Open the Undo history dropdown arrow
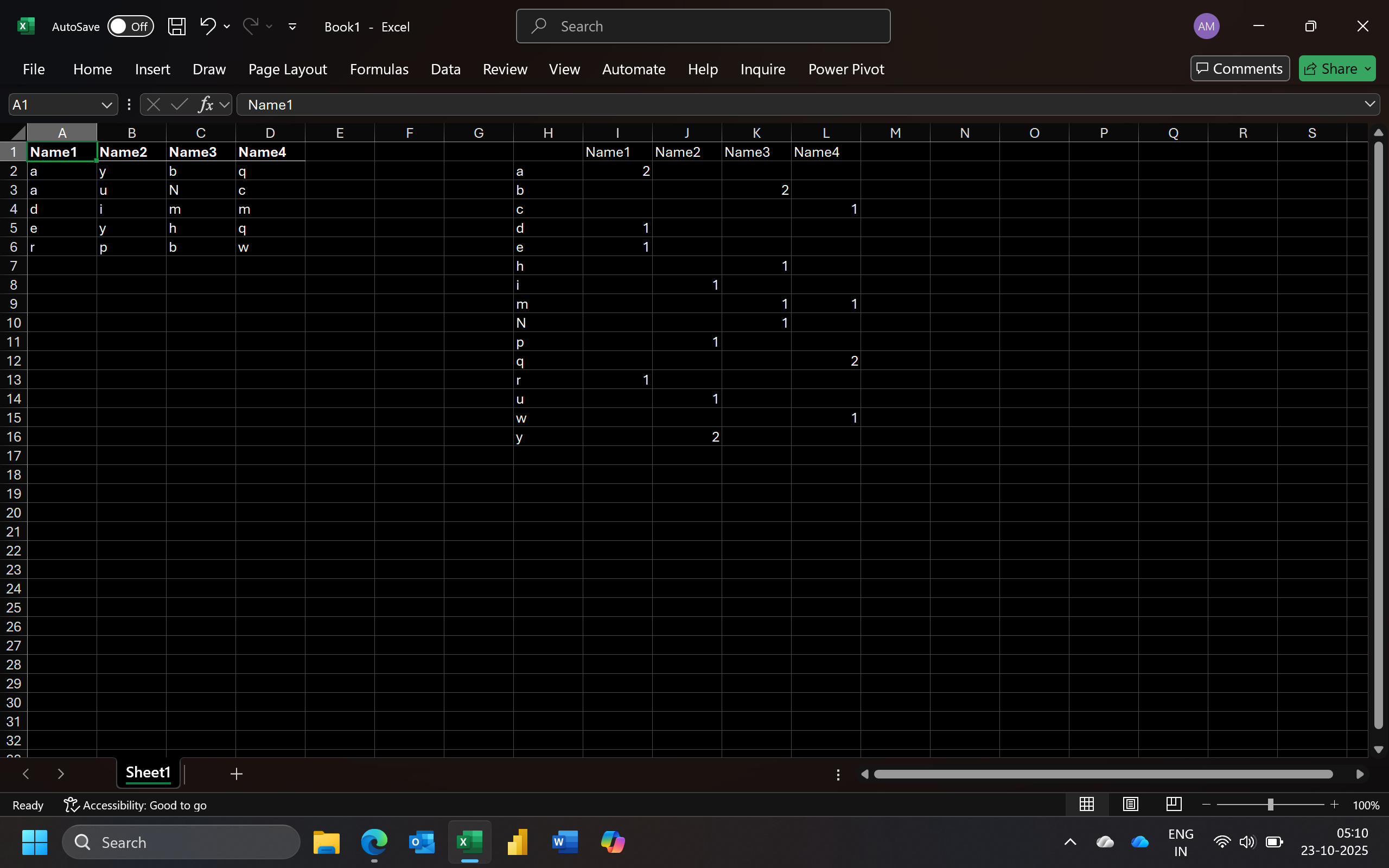 (227, 27)
